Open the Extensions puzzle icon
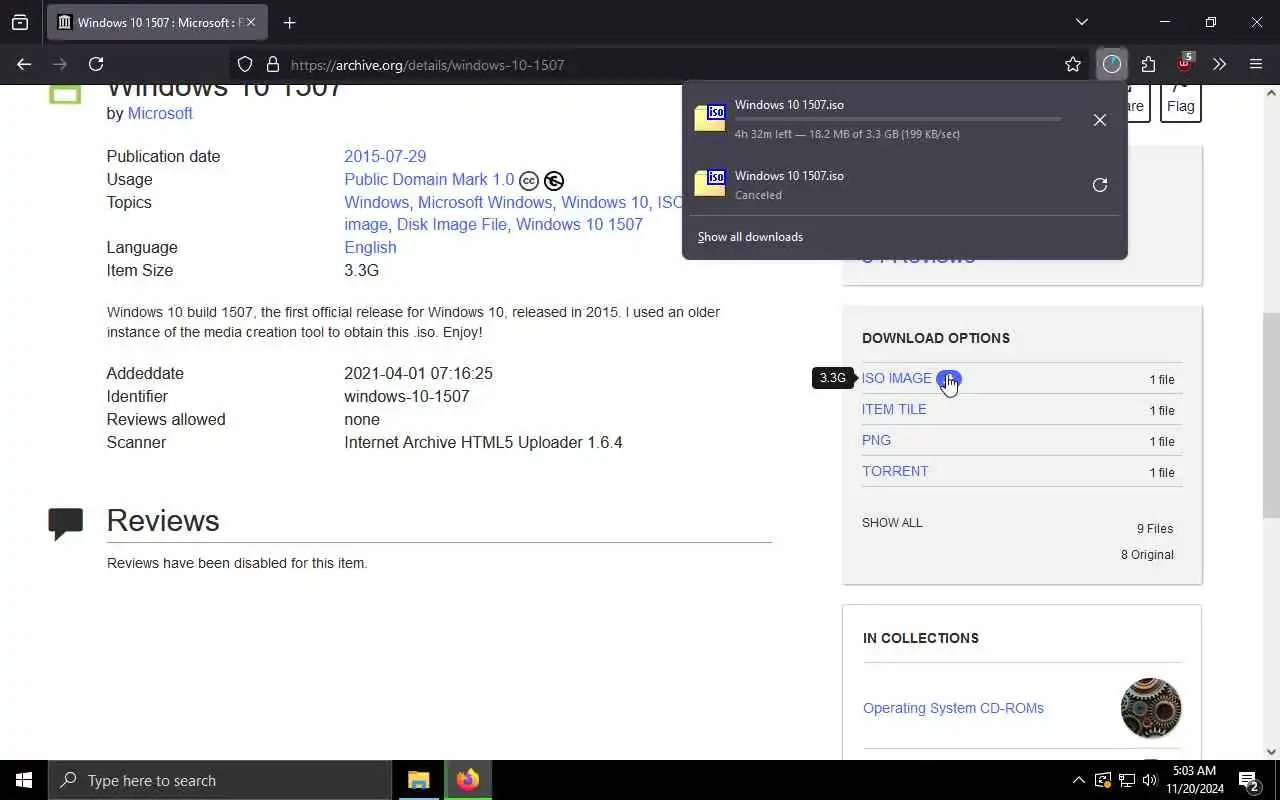 point(1148,64)
